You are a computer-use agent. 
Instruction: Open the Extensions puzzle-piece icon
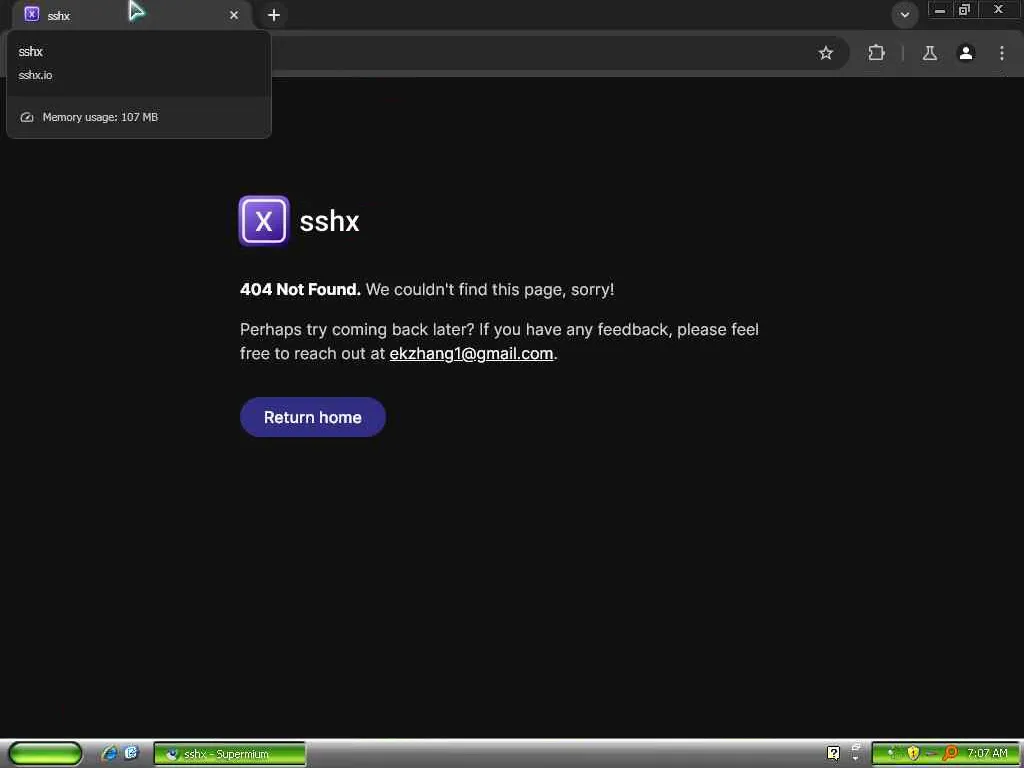coord(876,53)
